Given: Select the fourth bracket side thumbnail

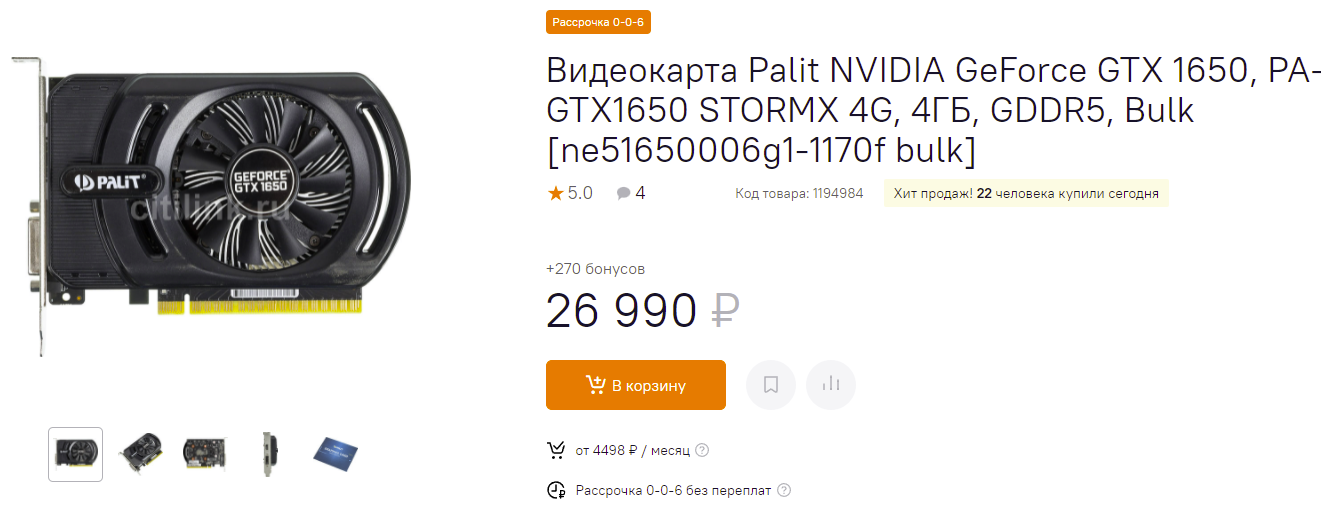Looking at the screenshot, I should tap(269, 454).
